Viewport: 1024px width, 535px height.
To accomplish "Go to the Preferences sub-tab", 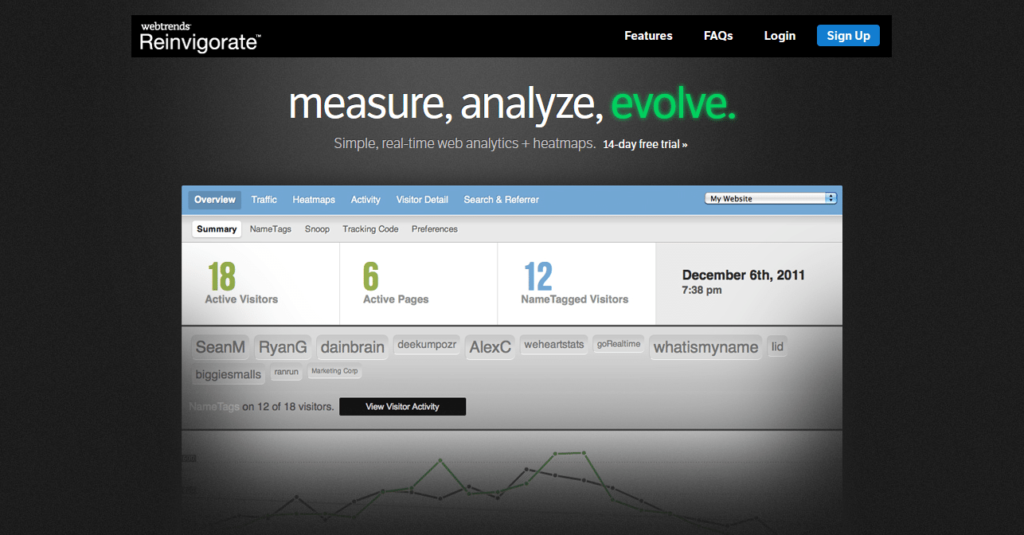I will tap(434, 229).
